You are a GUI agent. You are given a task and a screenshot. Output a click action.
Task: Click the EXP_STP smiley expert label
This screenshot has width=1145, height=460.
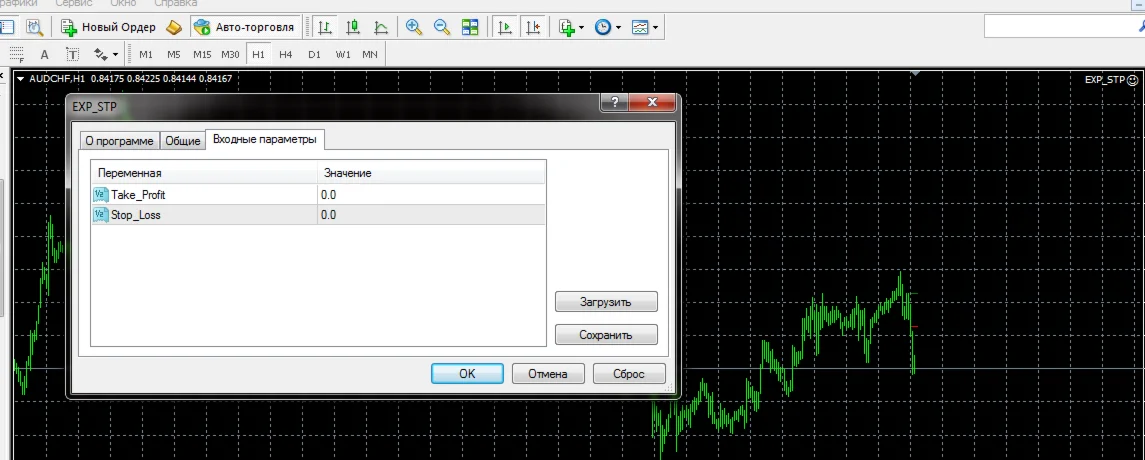click(1111, 80)
